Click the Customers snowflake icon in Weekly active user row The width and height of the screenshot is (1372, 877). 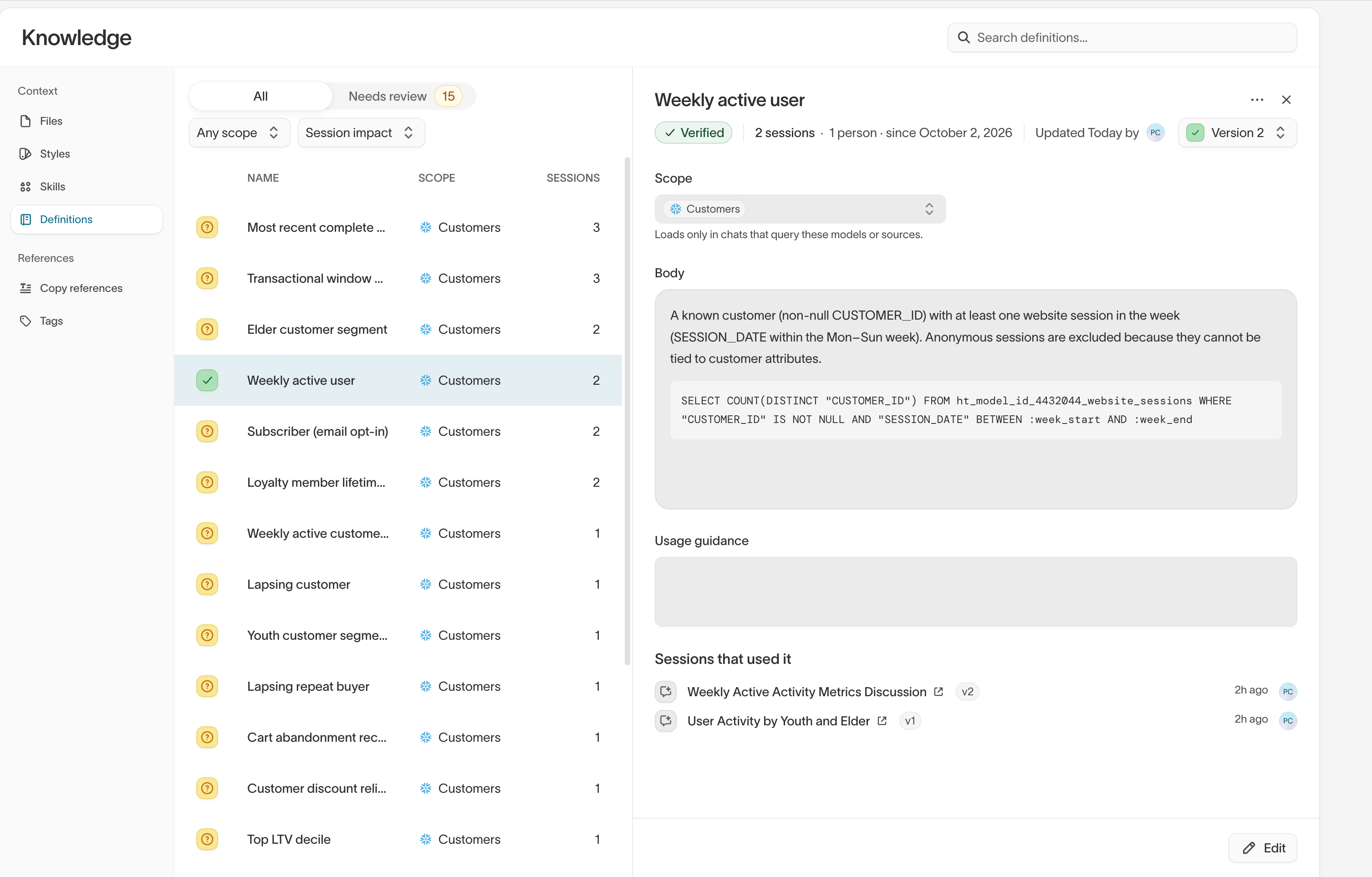(426, 381)
